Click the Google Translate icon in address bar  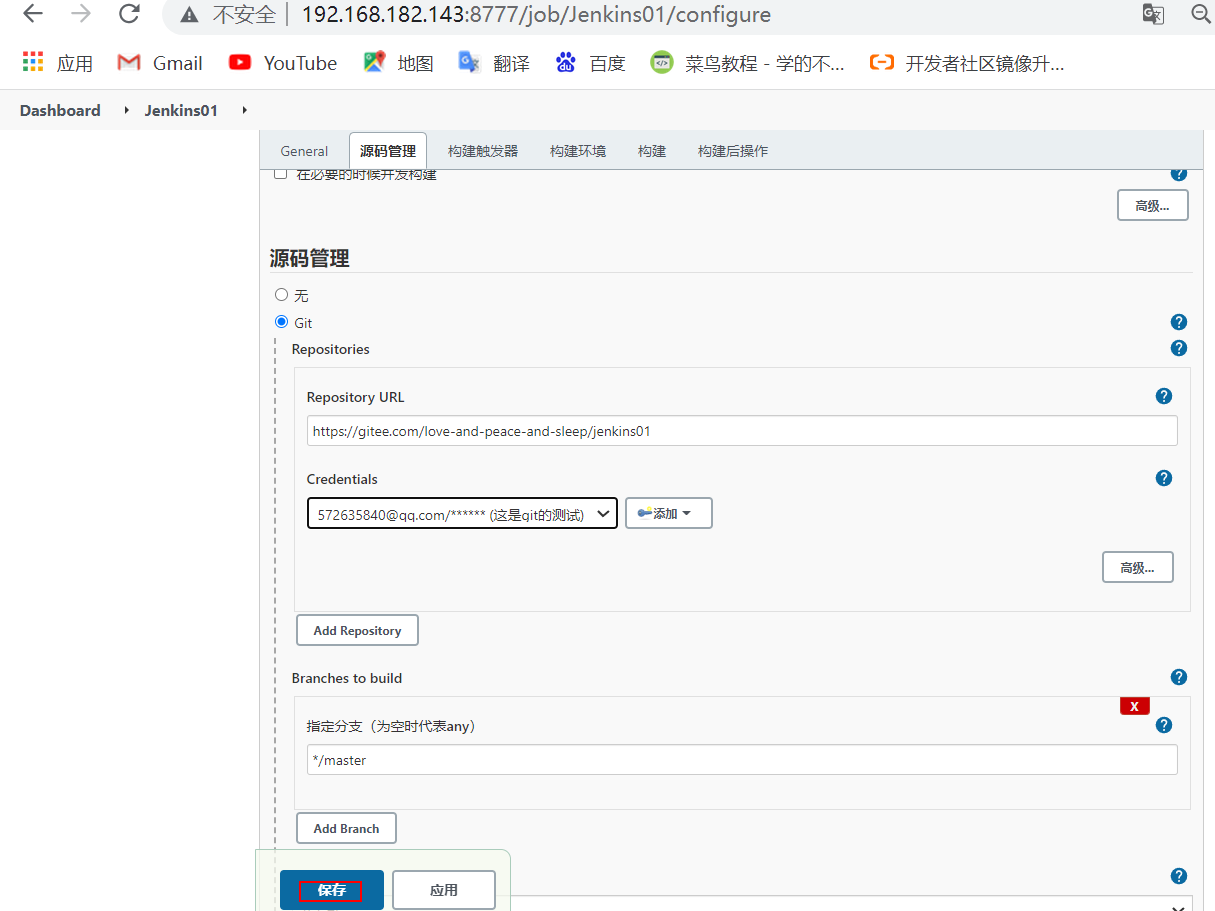[1152, 15]
